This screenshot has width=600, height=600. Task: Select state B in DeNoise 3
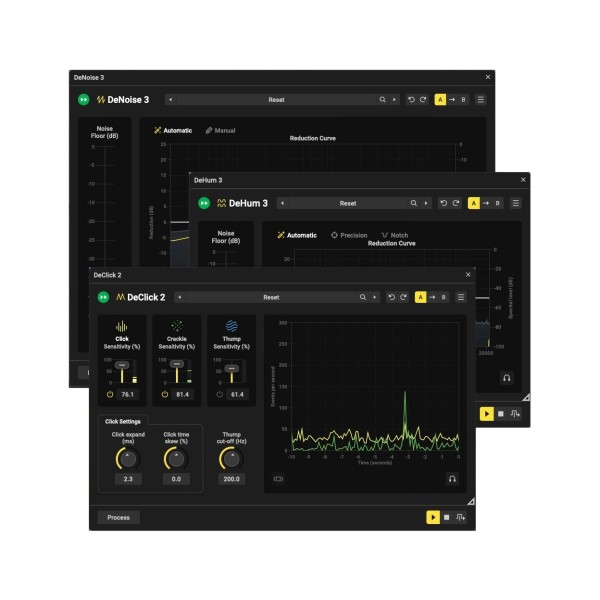(463, 100)
